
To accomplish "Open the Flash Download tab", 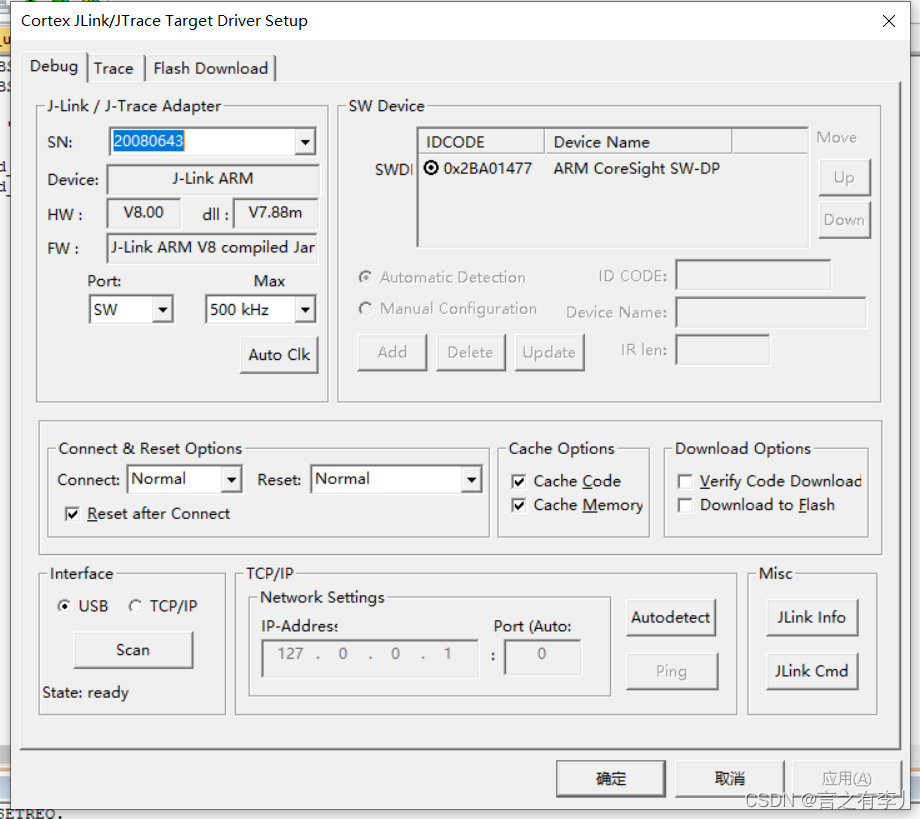I will point(211,69).
